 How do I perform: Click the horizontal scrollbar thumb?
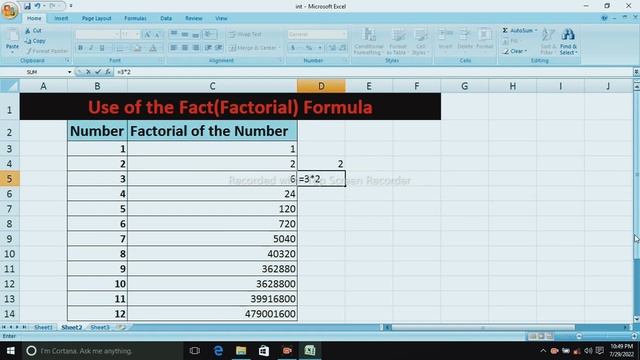(x=483, y=327)
